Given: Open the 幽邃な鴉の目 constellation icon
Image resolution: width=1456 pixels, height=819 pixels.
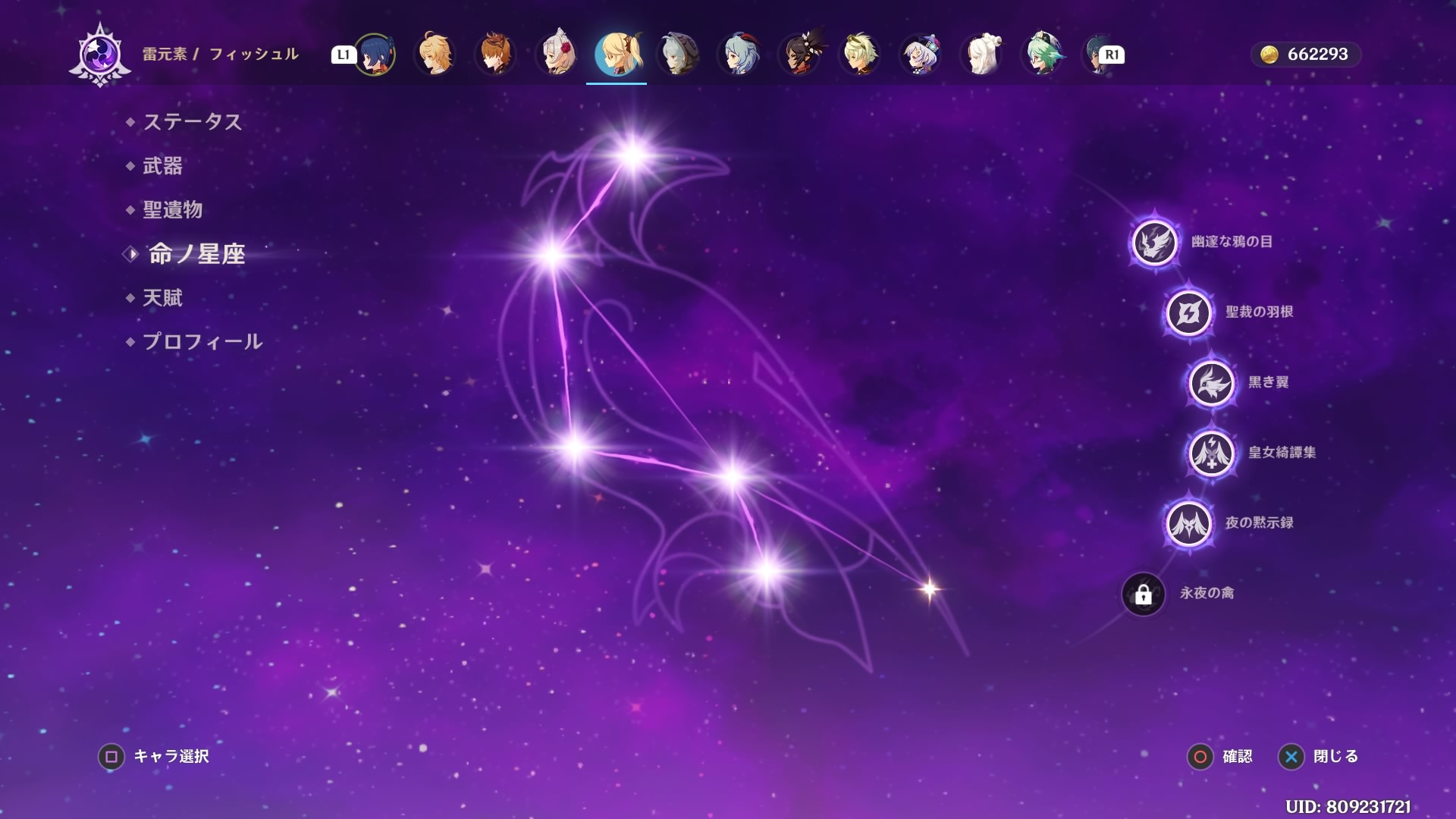Looking at the screenshot, I should tap(1154, 243).
